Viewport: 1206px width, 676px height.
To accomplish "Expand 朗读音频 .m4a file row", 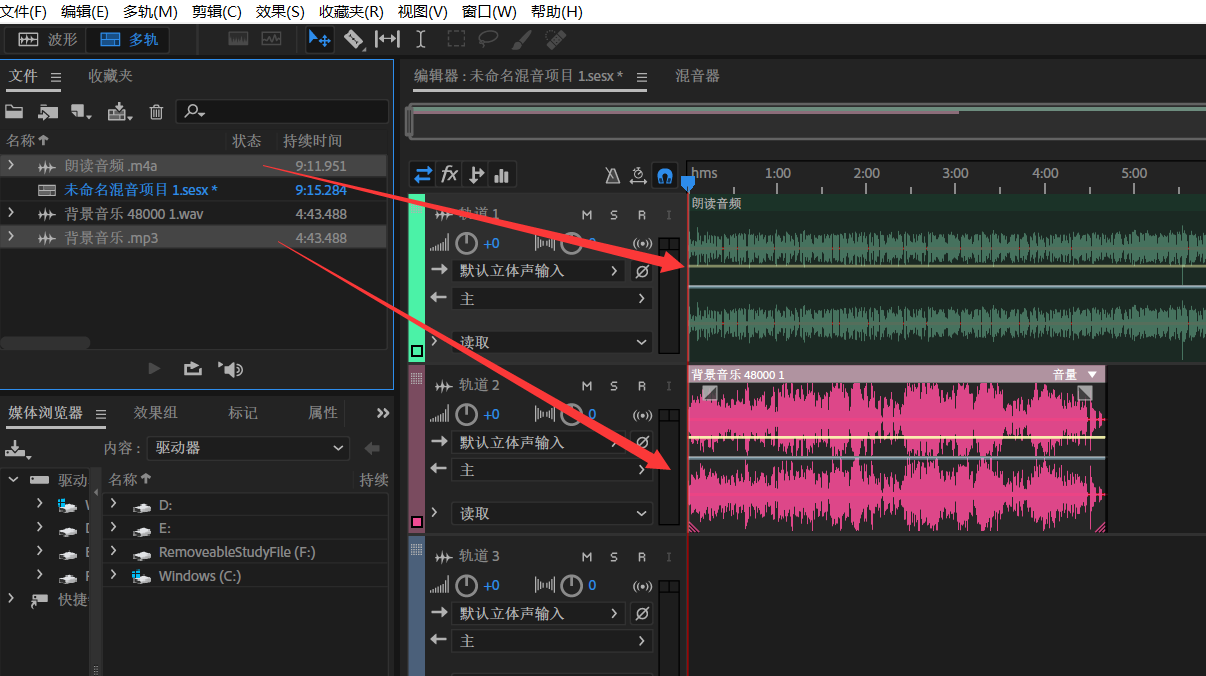I will pyautogui.click(x=11, y=165).
